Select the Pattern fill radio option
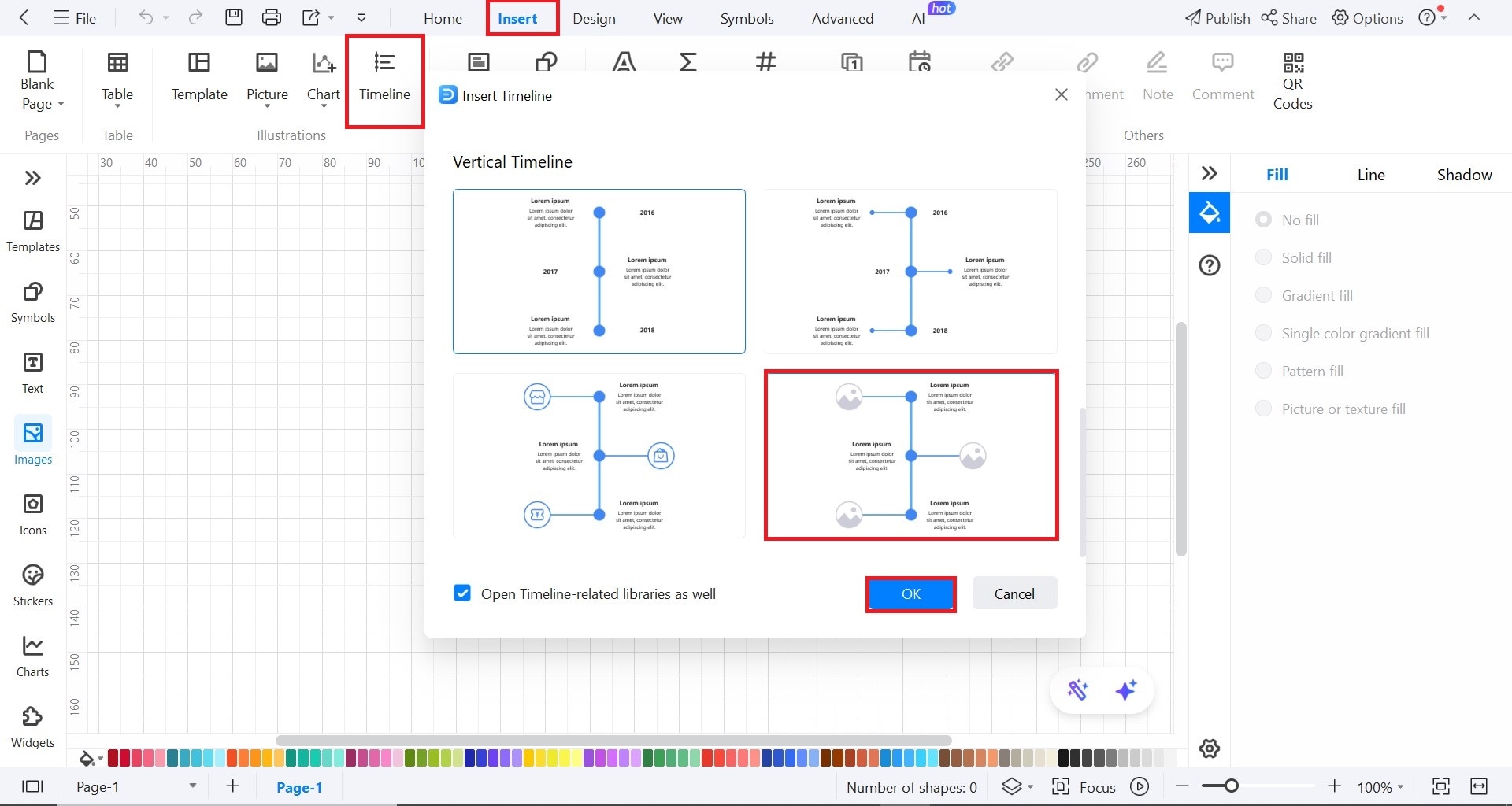The width and height of the screenshot is (1512, 806). point(1263,371)
